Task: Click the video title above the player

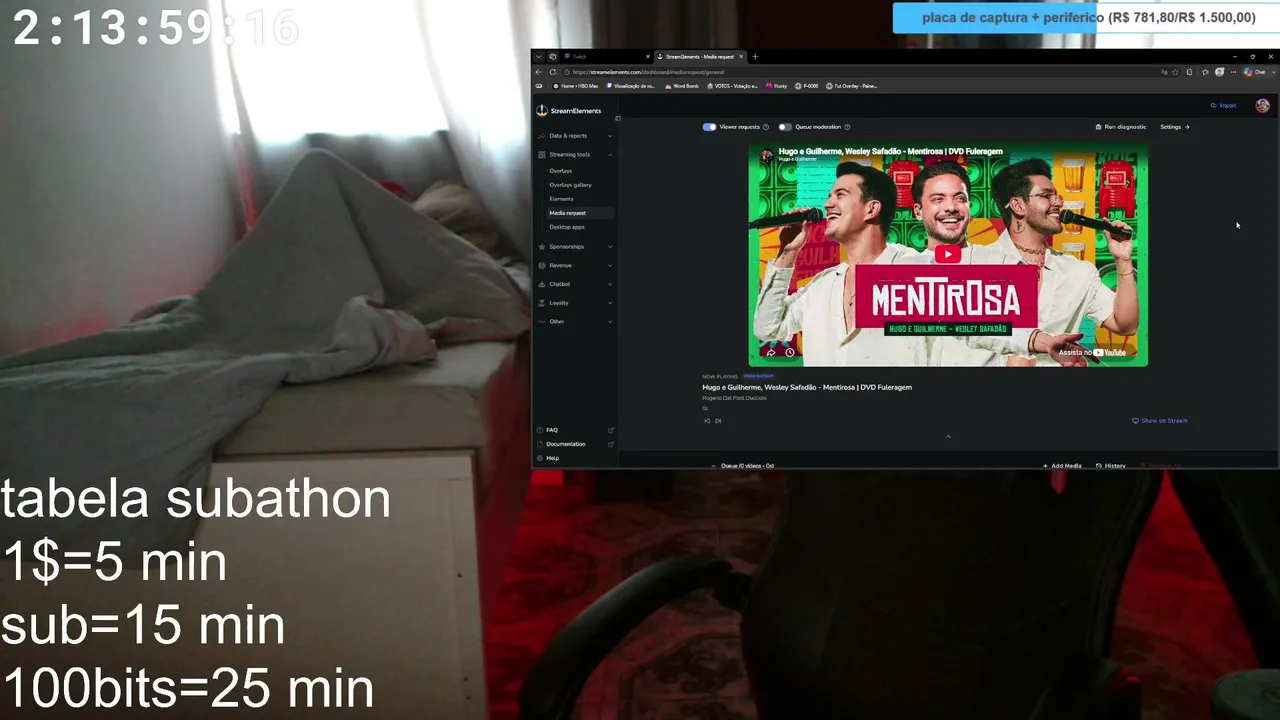Action: [890, 151]
